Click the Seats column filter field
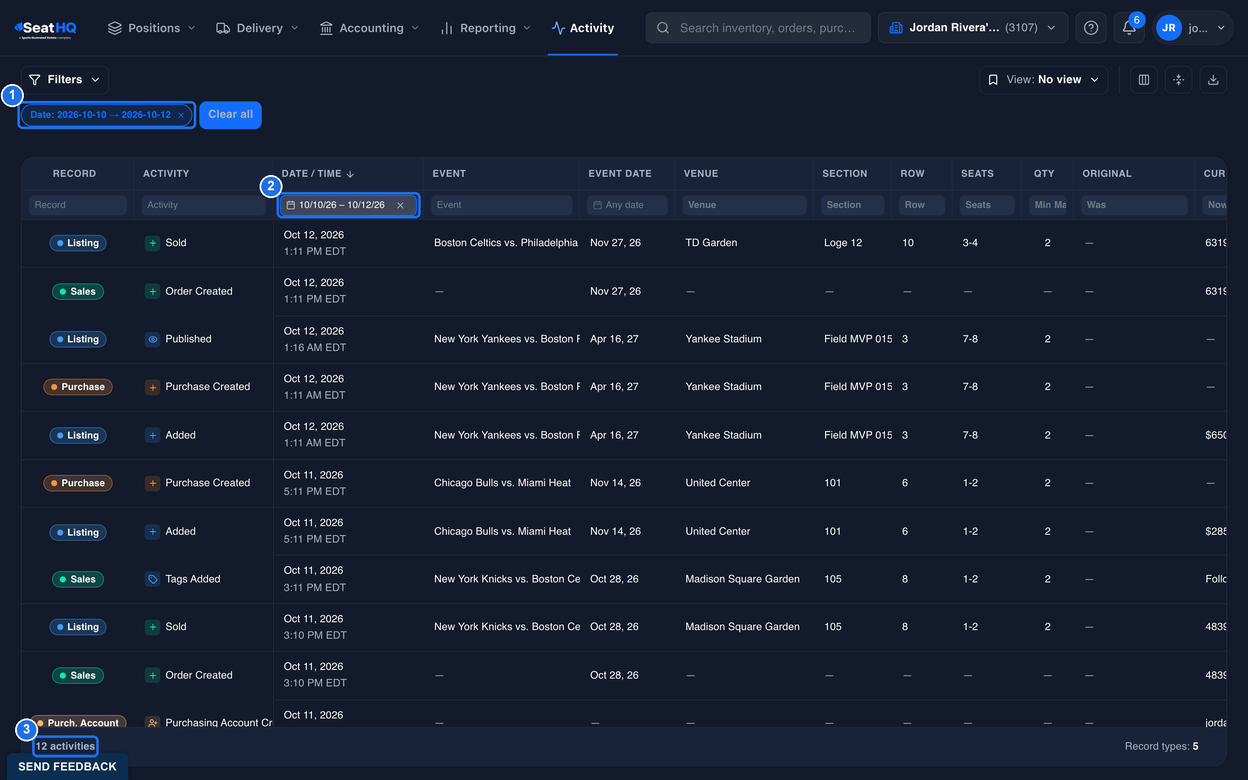The image size is (1248, 780). (987, 205)
